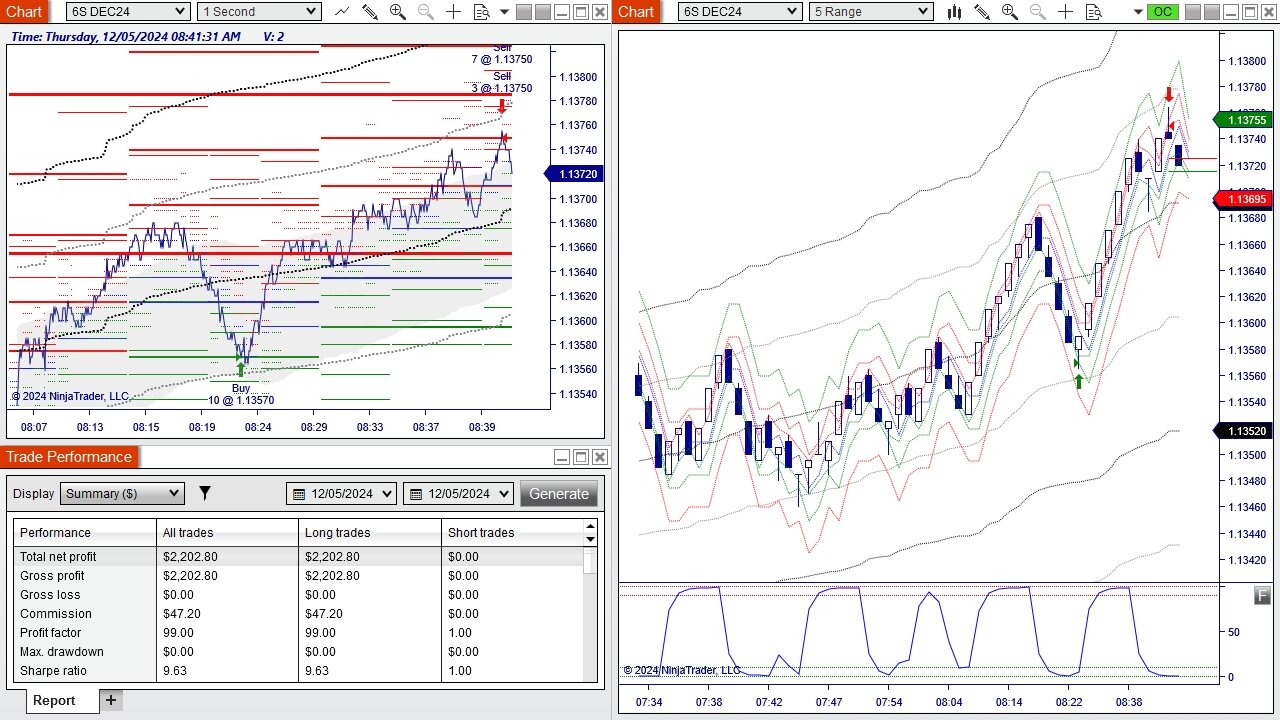
Task: Click the performance table scroll up arrow
Action: pyautogui.click(x=590, y=526)
